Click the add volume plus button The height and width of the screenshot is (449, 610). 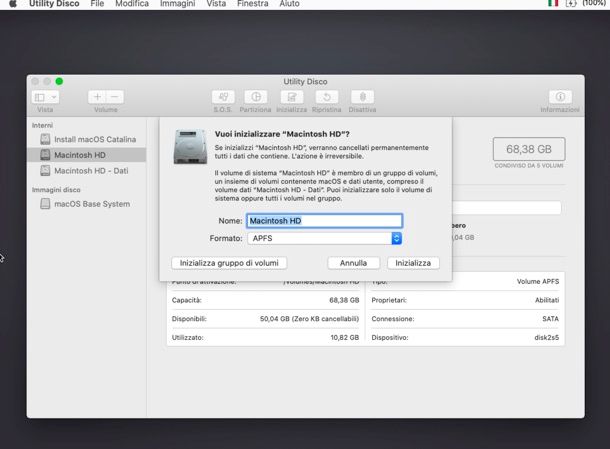[97, 97]
